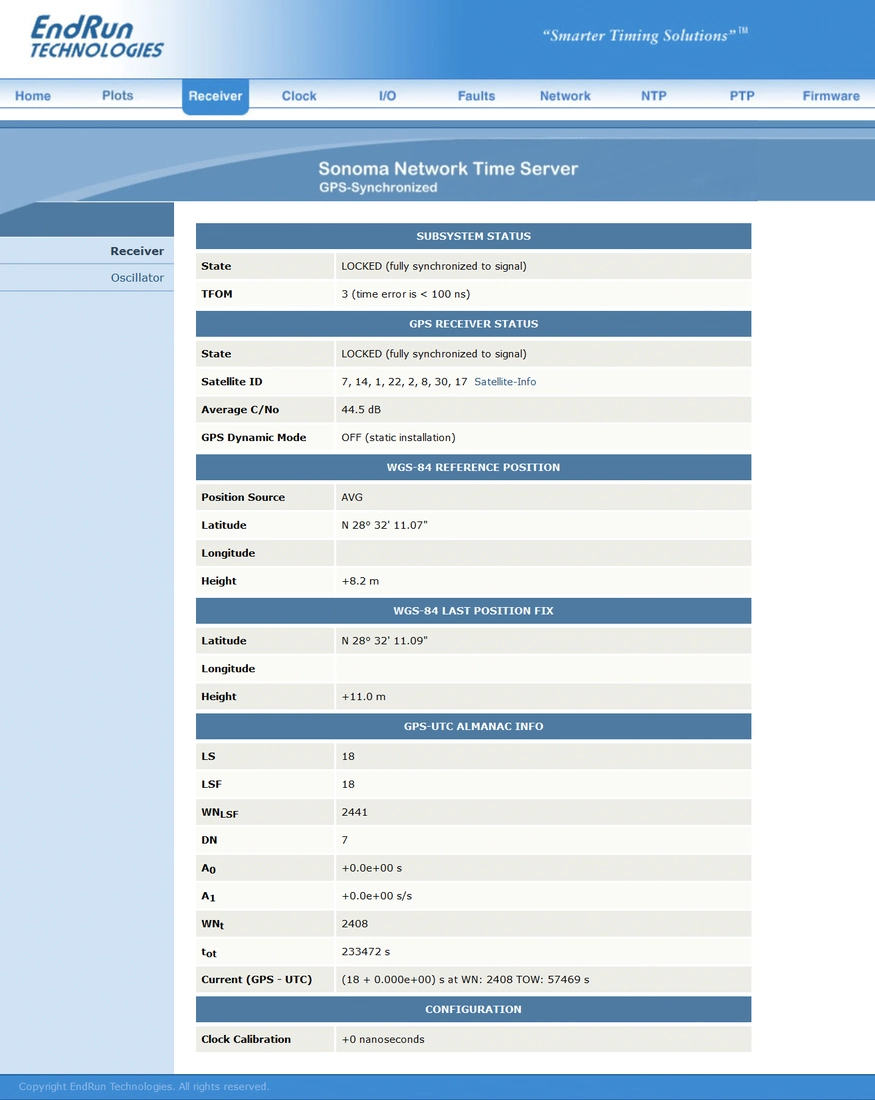The width and height of the screenshot is (875, 1100).
Task: Click the Sonoma Network Time Server title
Action: click(448, 169)
